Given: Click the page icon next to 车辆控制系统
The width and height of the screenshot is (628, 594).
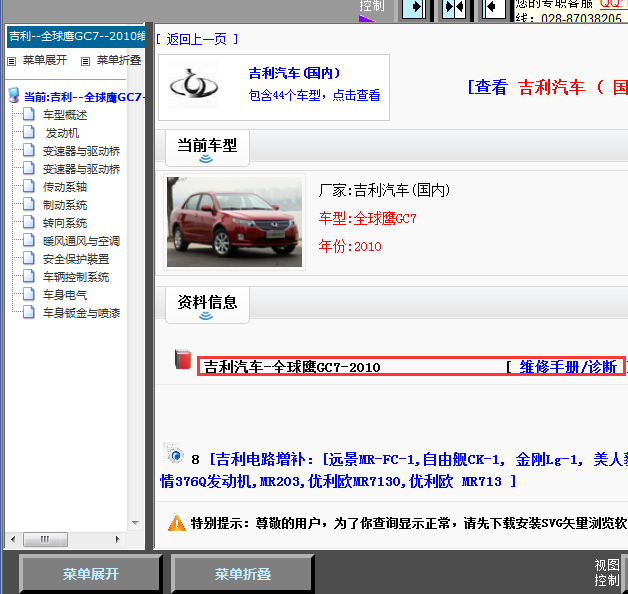Looking at the screenshot, I should [28, 276].
